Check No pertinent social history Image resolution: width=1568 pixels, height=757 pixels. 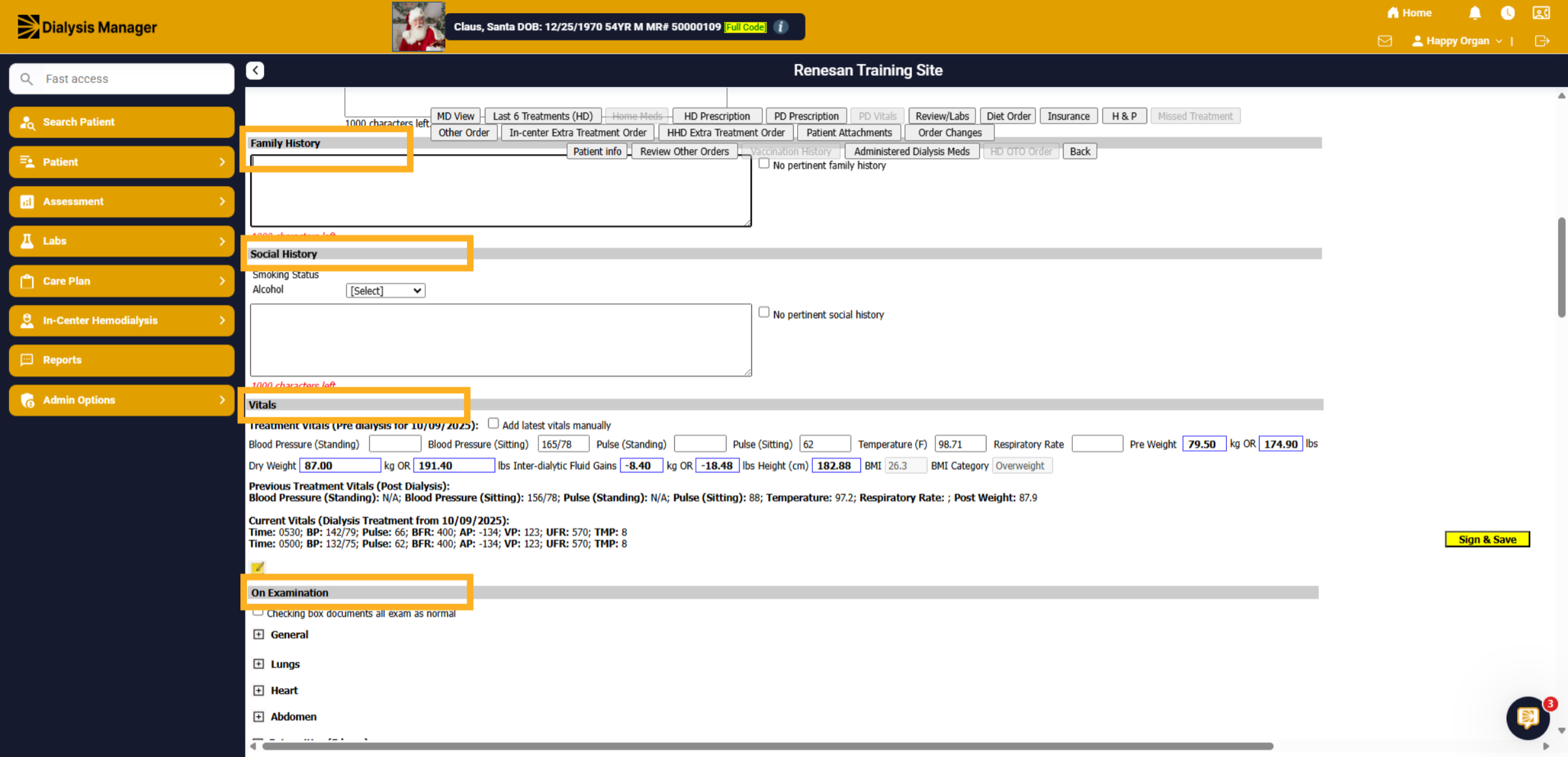[x=764, y=312]
